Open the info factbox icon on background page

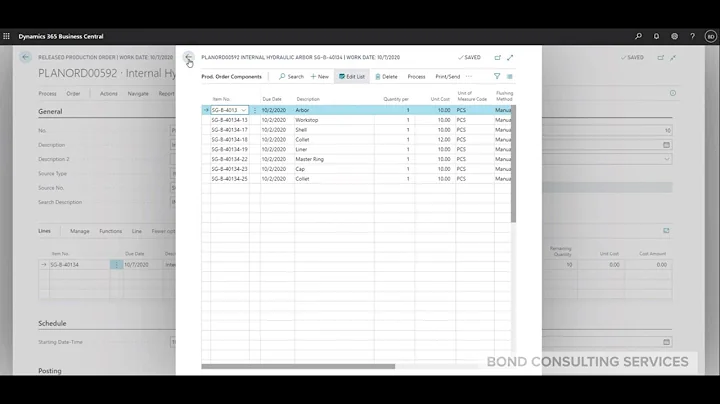[673, 93]
